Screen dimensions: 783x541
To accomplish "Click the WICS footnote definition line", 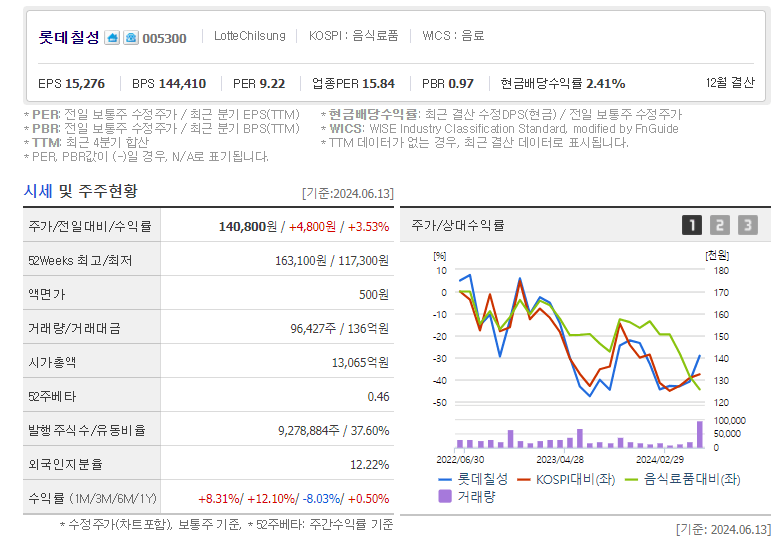I will pyautogui.click(x=499, y=129).
